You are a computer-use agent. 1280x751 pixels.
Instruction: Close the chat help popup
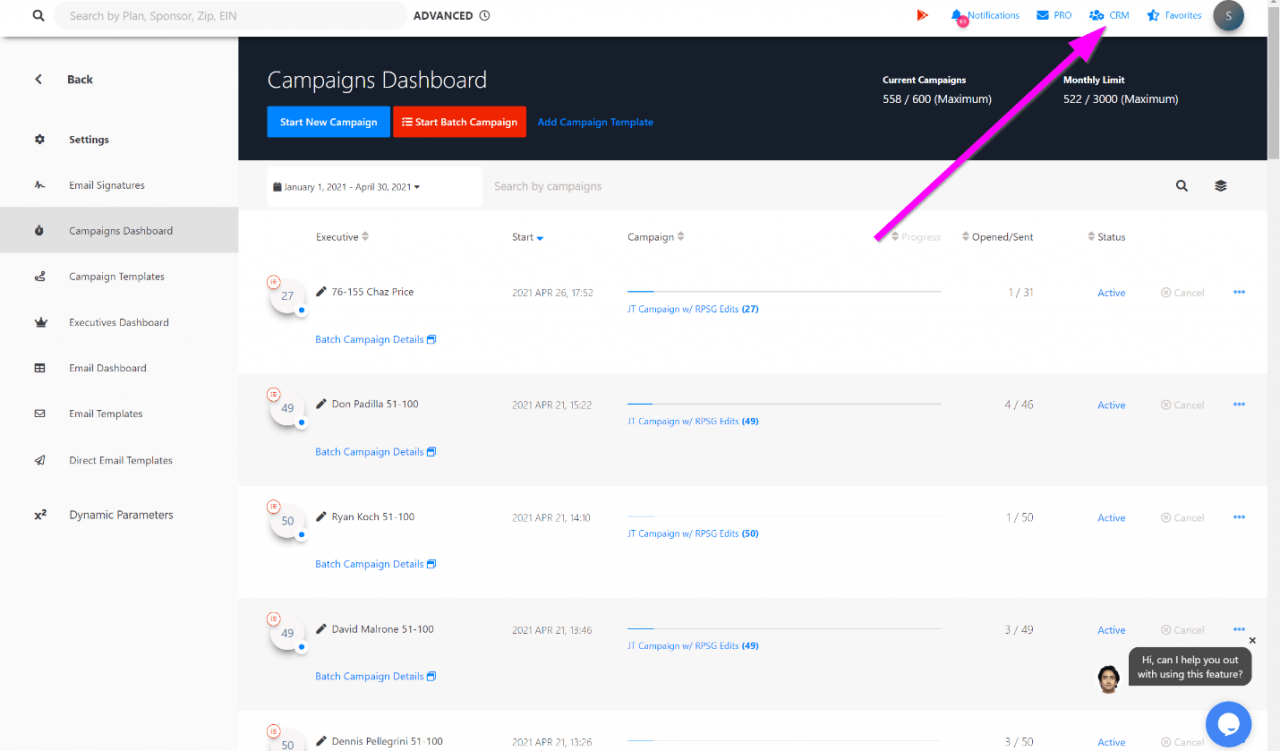point(1252,640)
